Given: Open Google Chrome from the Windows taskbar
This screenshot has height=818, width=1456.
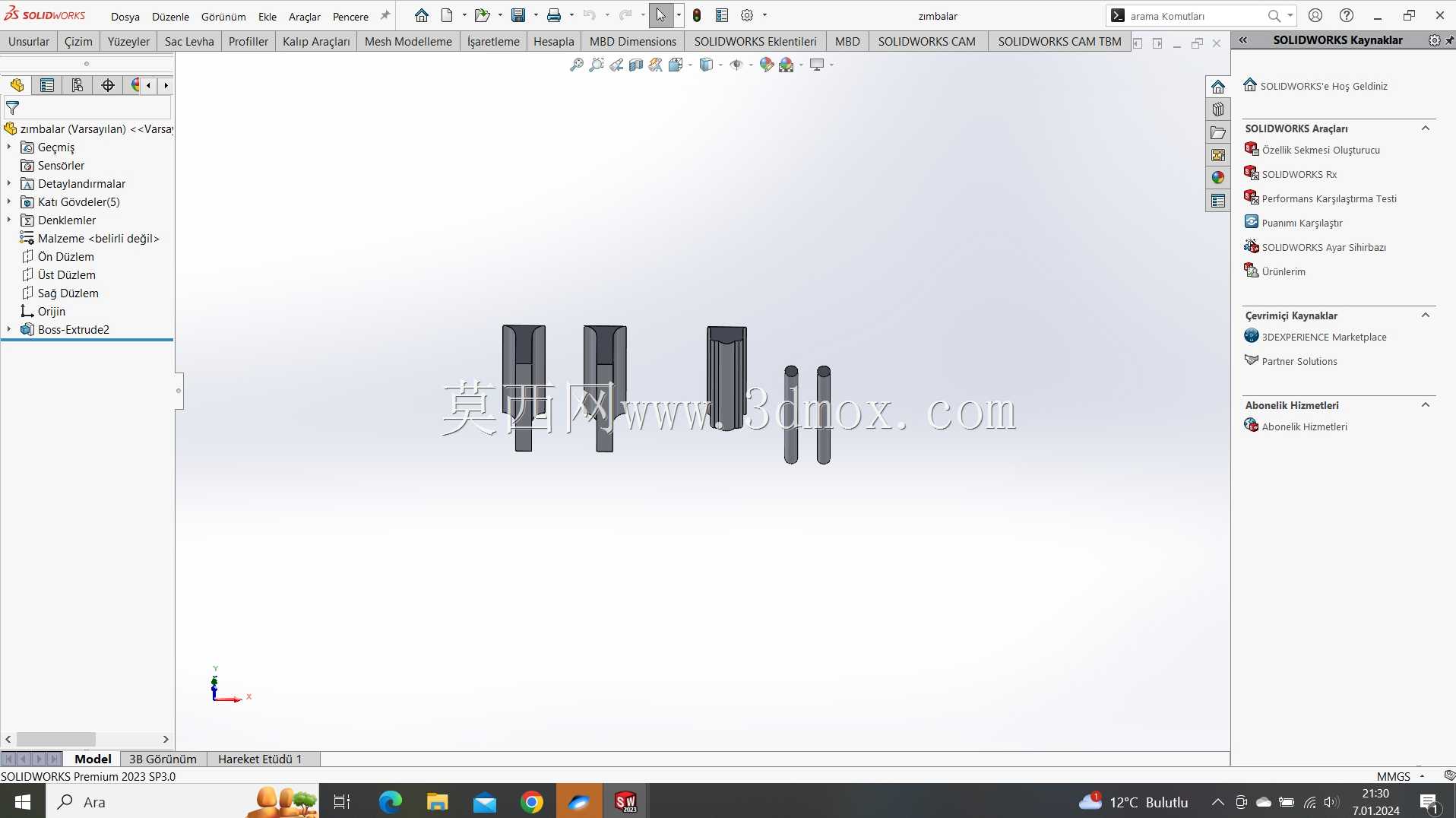Looking at the screenshot, I should click(x=532, y=802).
